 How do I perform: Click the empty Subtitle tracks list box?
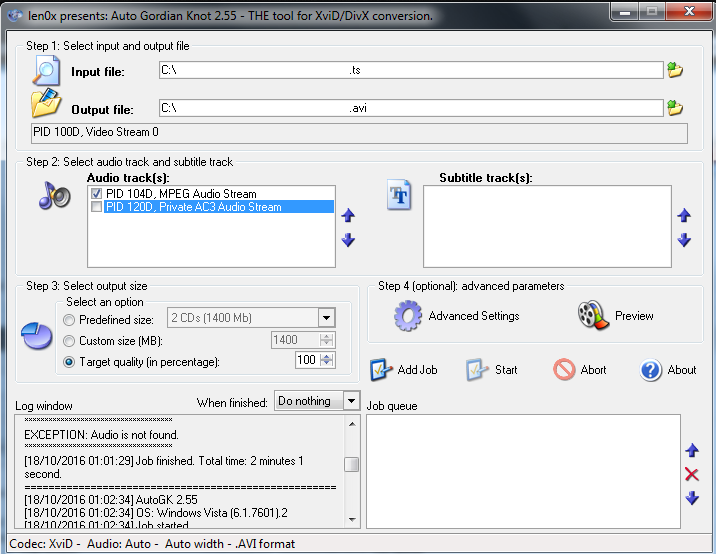click(x=547, y=226)
